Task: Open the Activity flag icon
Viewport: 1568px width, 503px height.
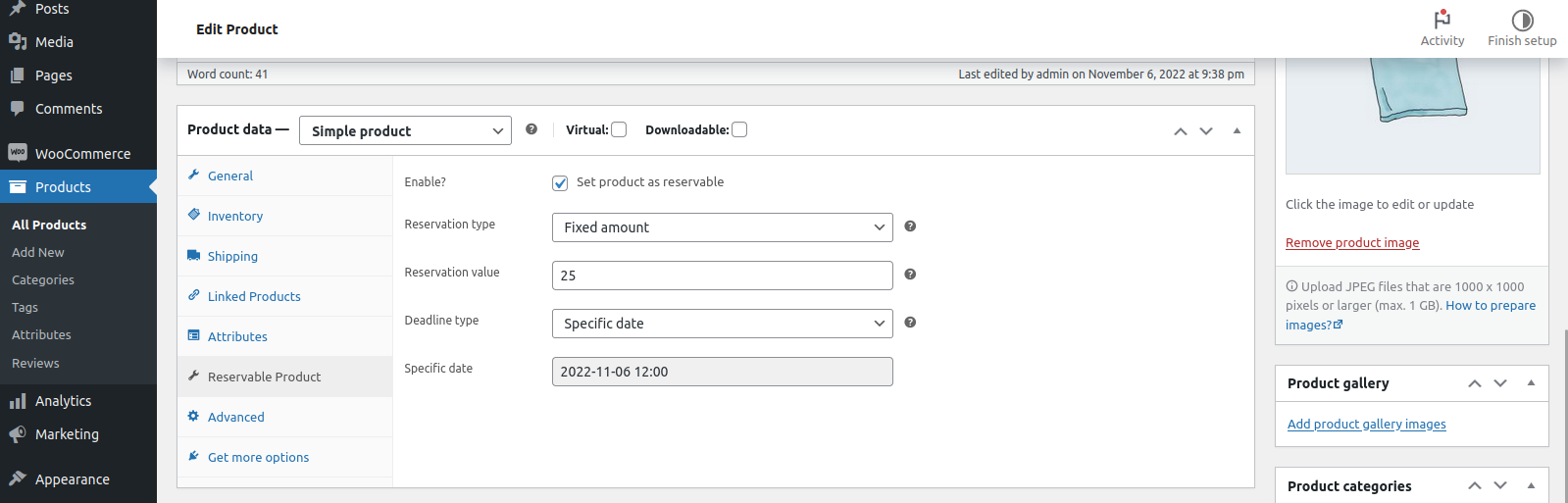Action: (x=1442, y=20)
